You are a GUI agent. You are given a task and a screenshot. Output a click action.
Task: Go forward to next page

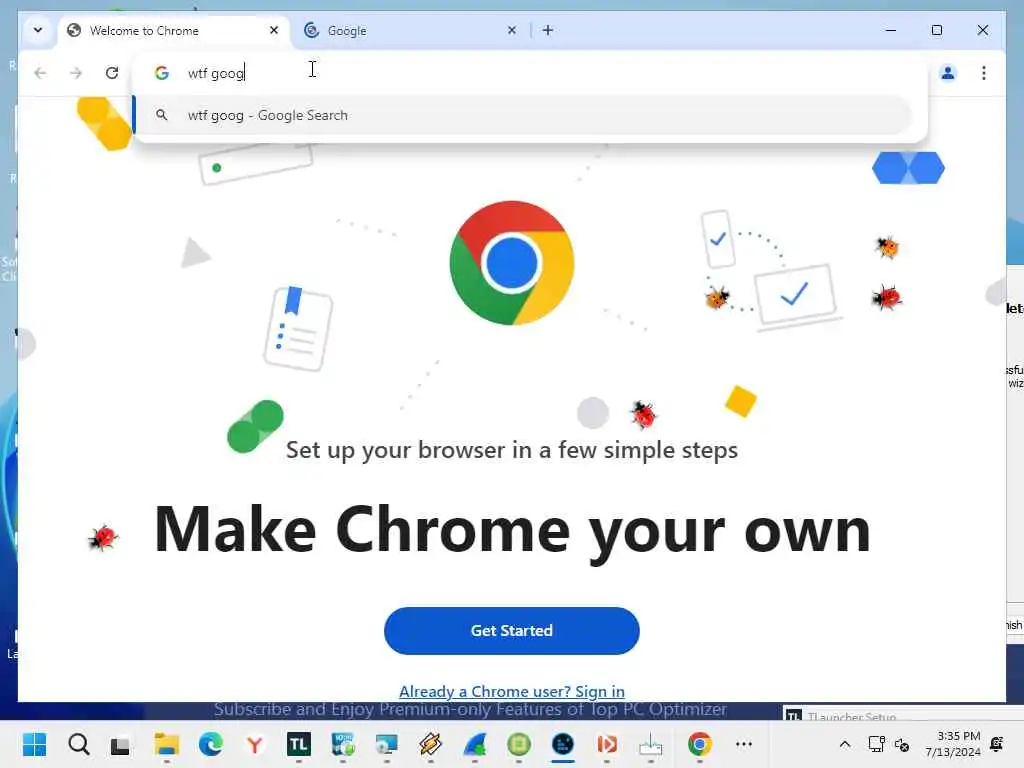click(76, 72)
